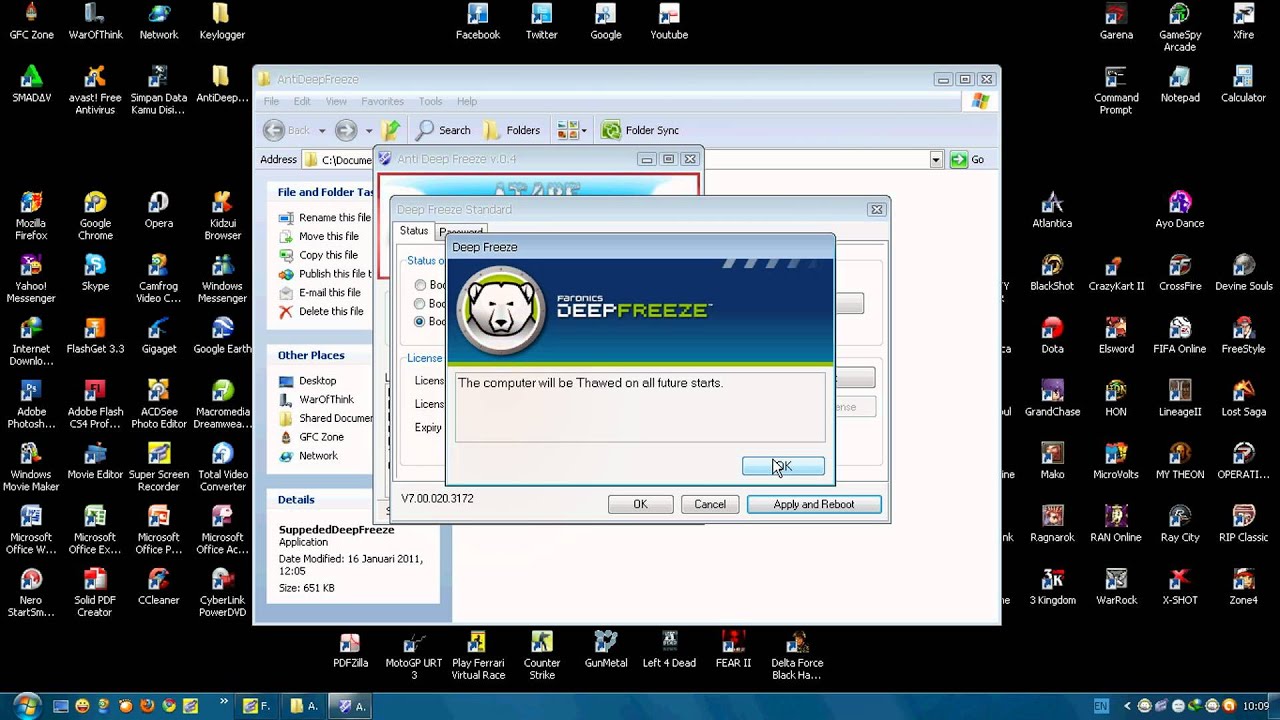Image resolution: width=1280 pixels, height=720 pixels.
Task: Select the Counter Strike desktop icon
Action: coord(541,643)
